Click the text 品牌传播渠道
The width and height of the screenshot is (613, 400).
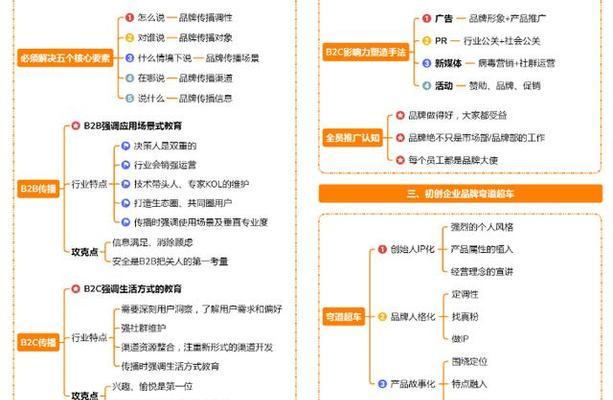[206, 78]
